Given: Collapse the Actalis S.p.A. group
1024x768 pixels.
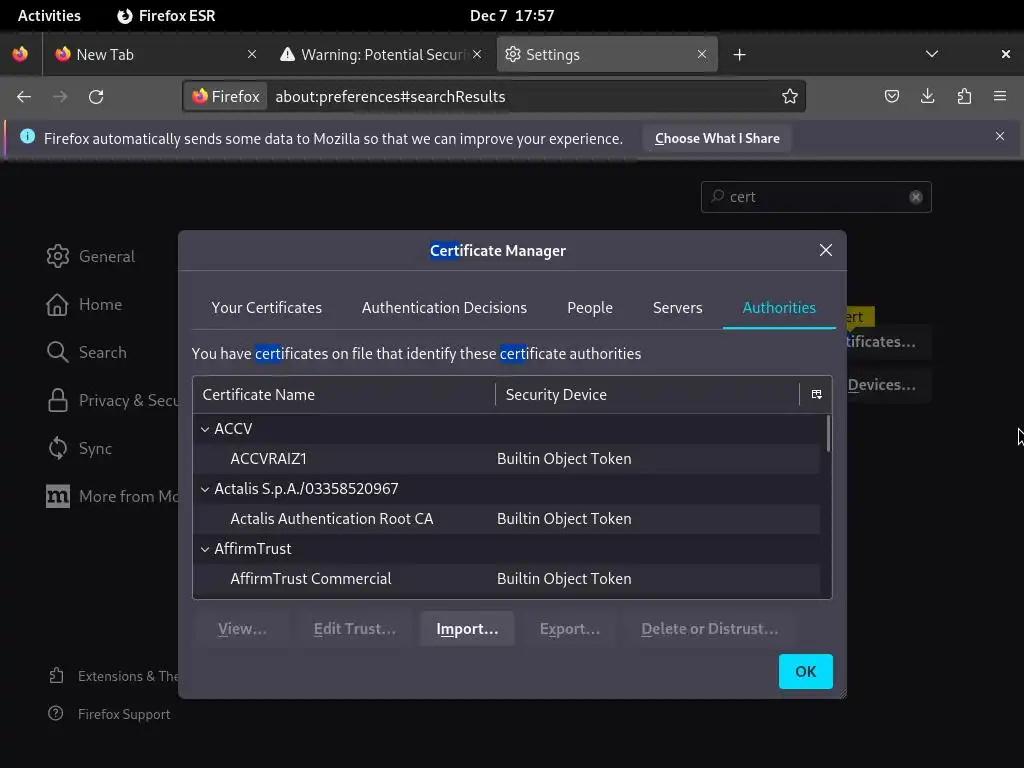Looking at the screenshot, I should (205, 489).
